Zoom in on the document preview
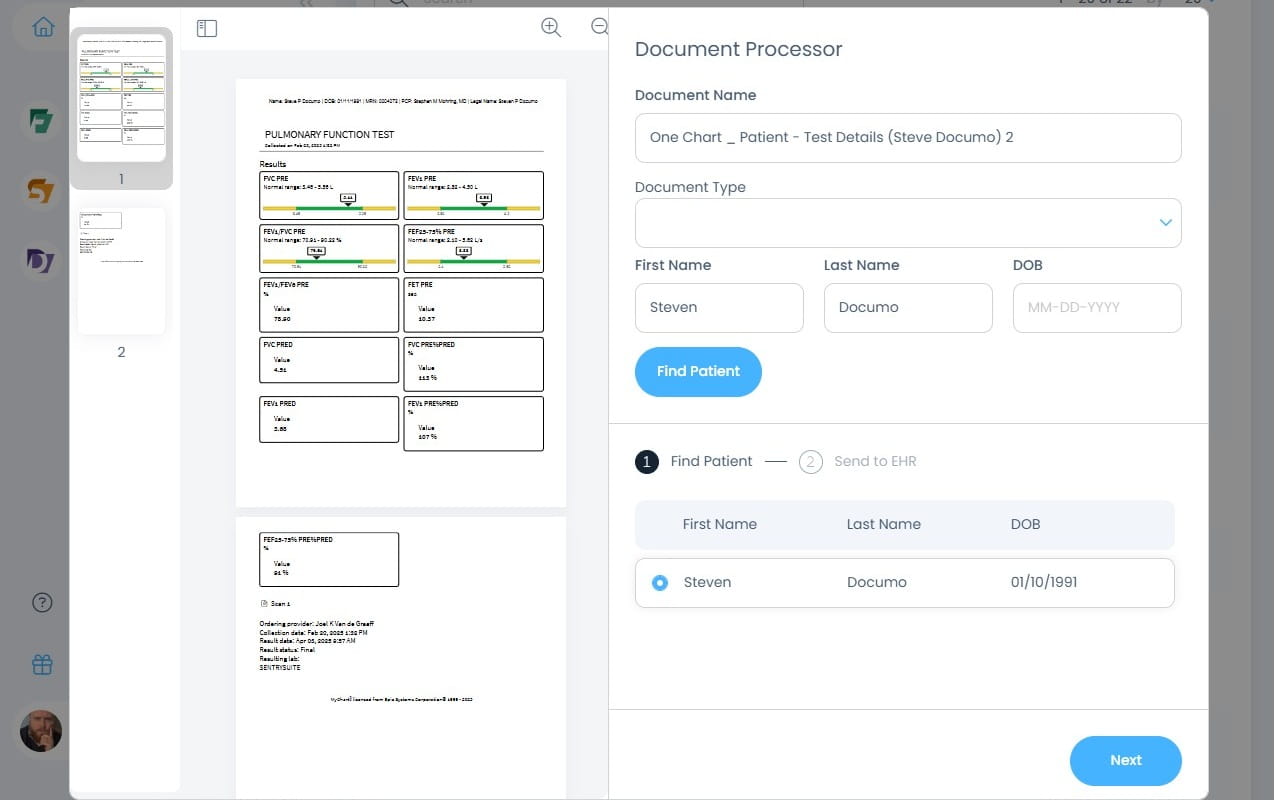Screen dimensions: 1280x800 click(551, 28)
